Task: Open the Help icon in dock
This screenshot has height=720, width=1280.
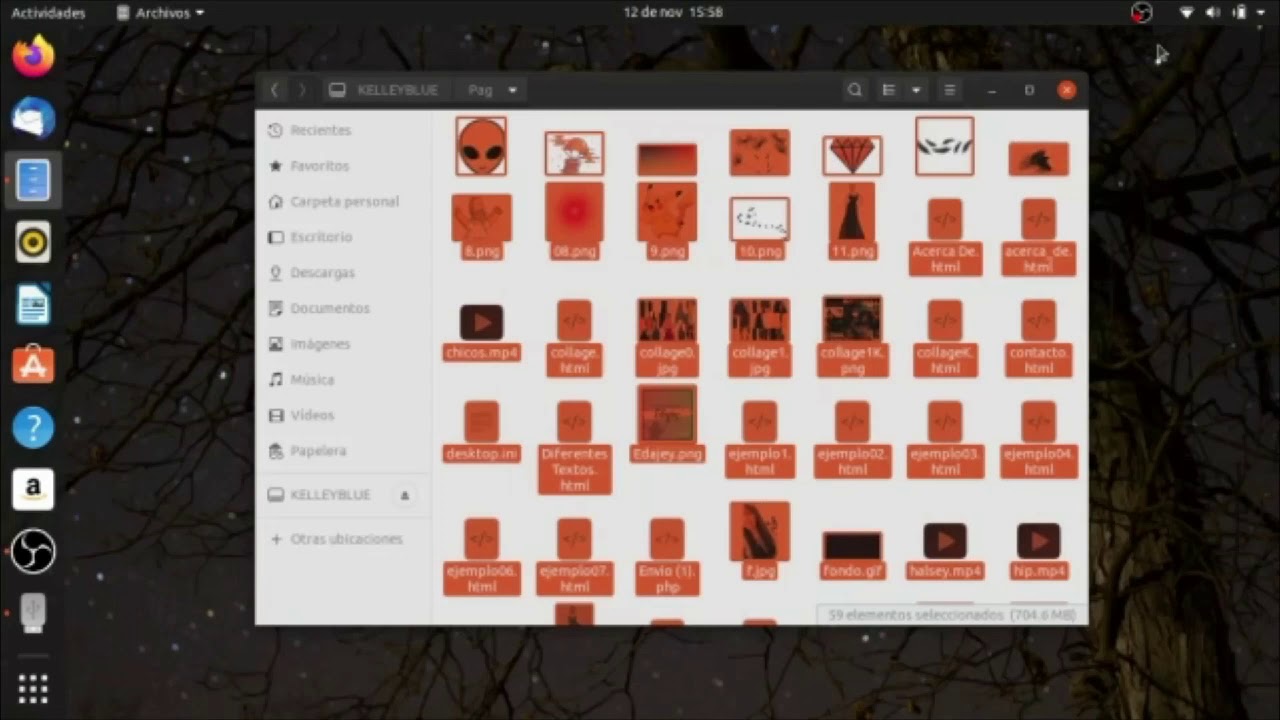Action: coord(33,428)
